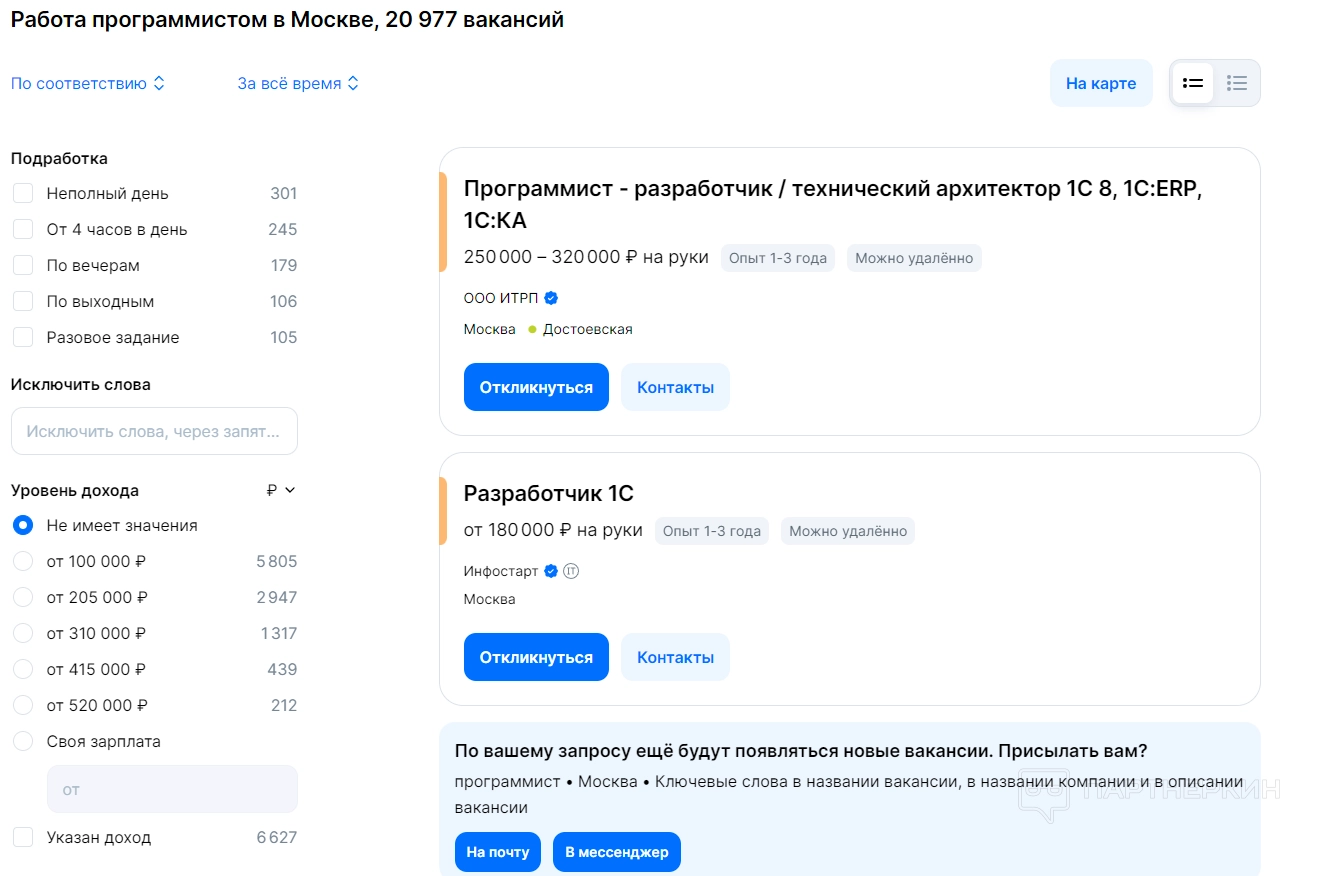Switch to compact list view icon
This screenshot has width=1332, height=876.
coord(1237,83)
